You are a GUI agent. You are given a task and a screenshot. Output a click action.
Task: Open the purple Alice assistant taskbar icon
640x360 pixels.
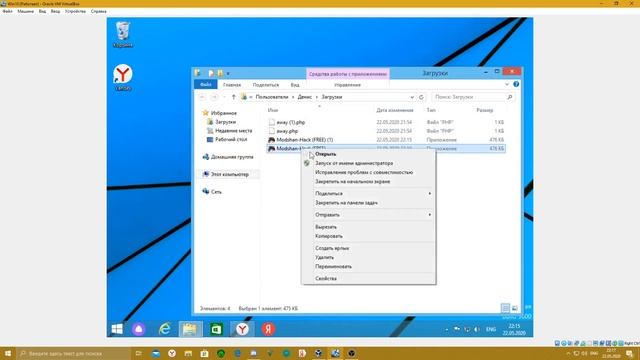138,329
